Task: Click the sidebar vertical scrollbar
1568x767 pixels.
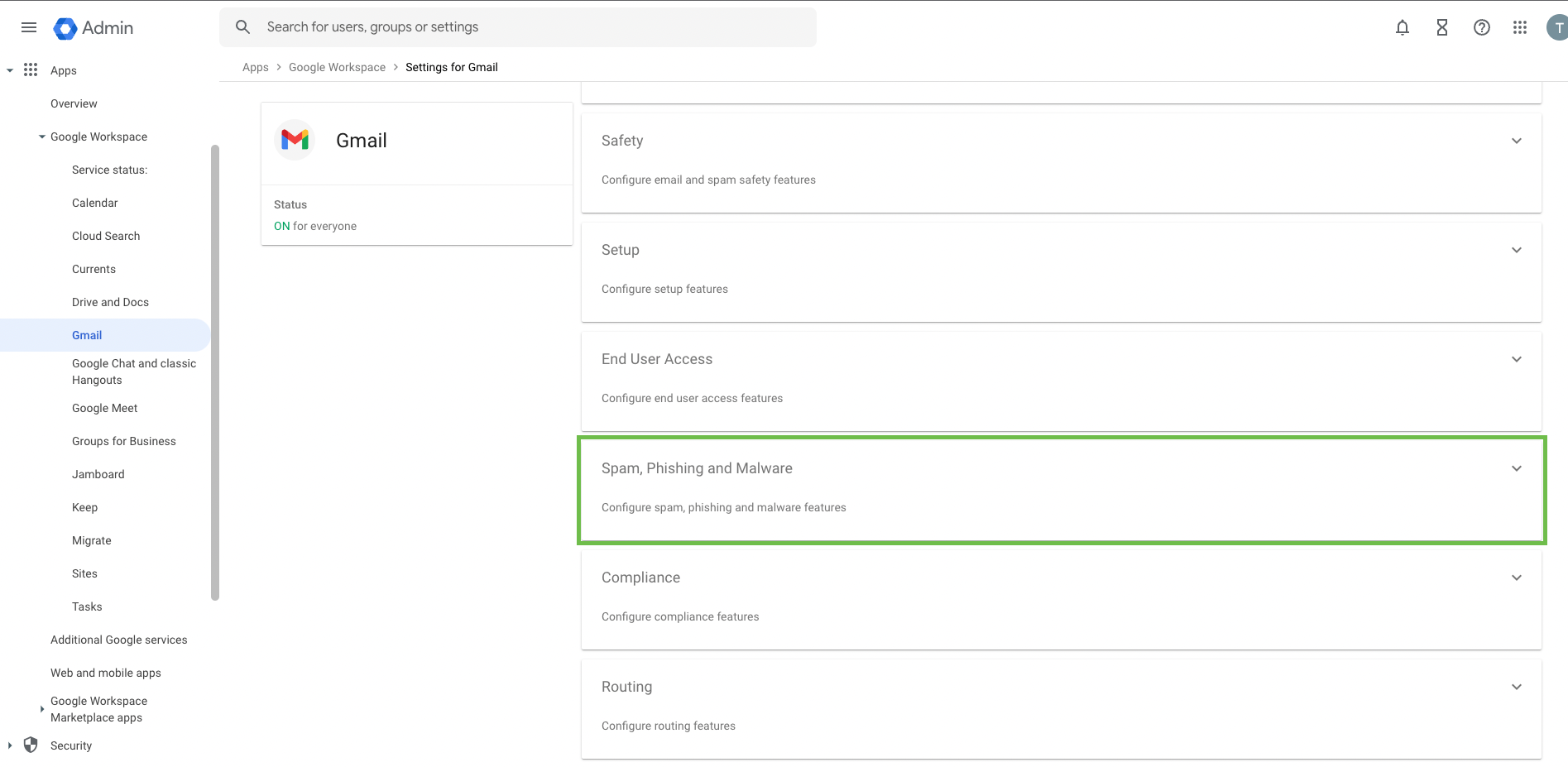Action: pyautogui.click(x=215, y=372)
